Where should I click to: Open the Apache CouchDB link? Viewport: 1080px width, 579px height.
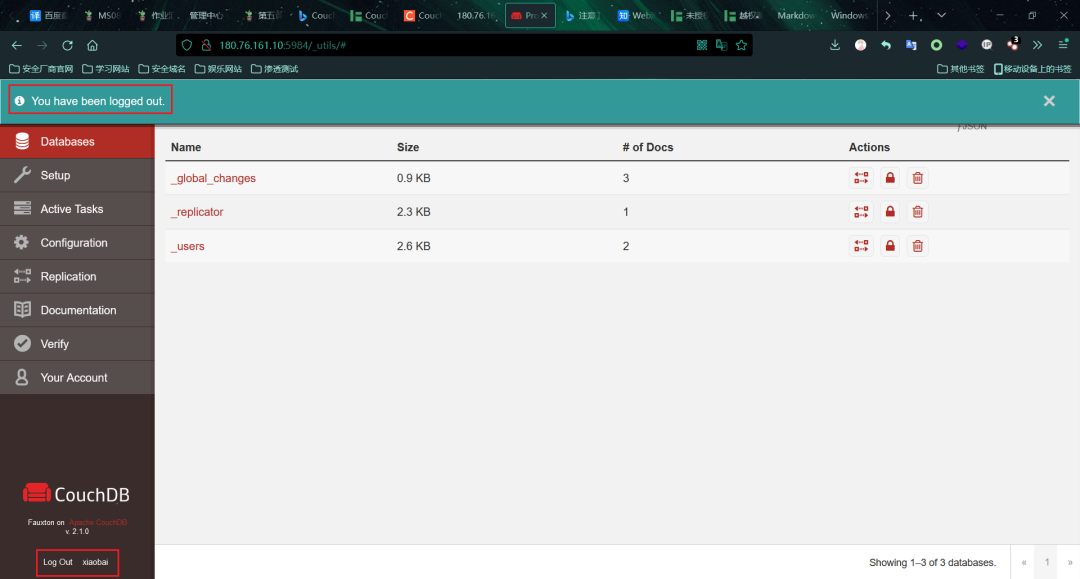(98, 523)
